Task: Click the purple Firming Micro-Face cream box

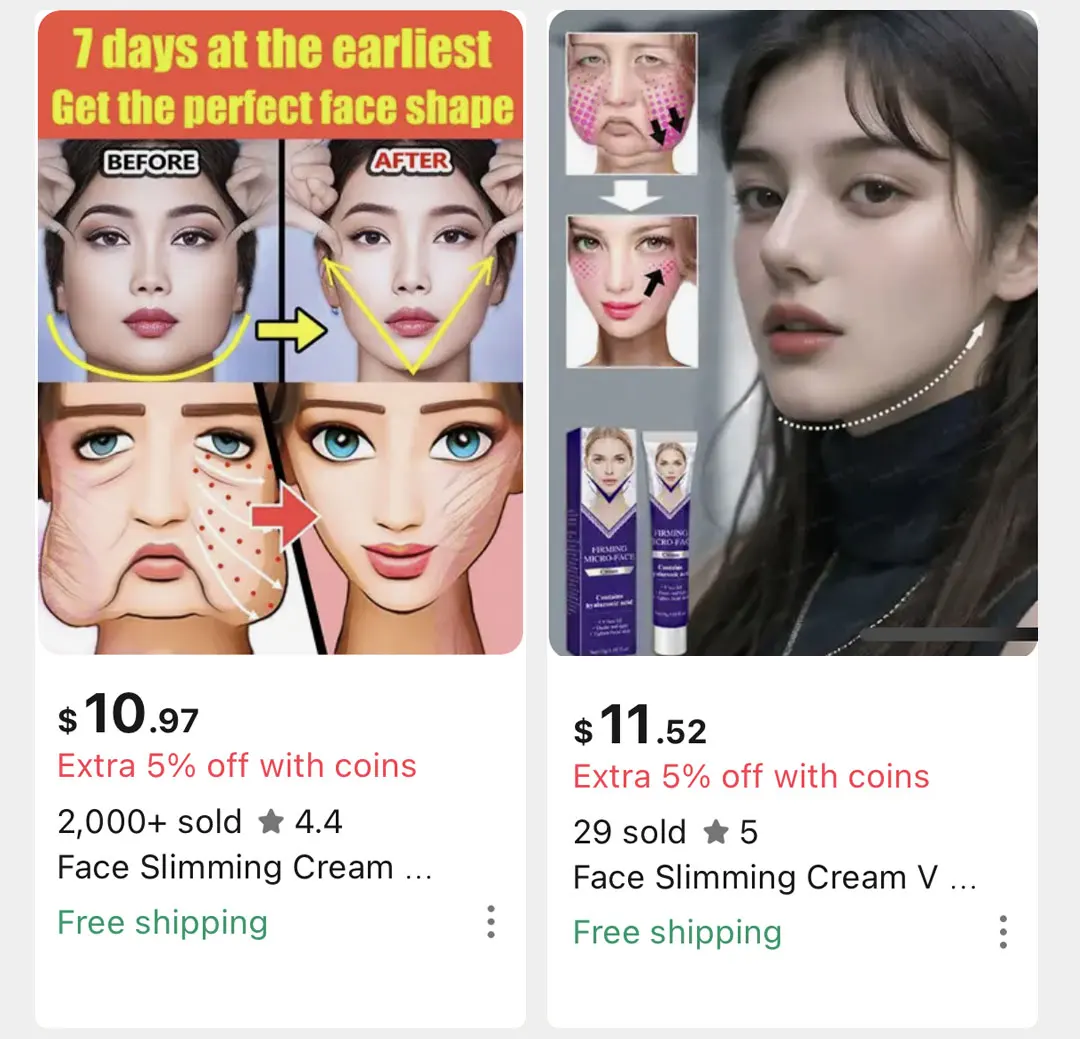Action: tap(602, 541)
